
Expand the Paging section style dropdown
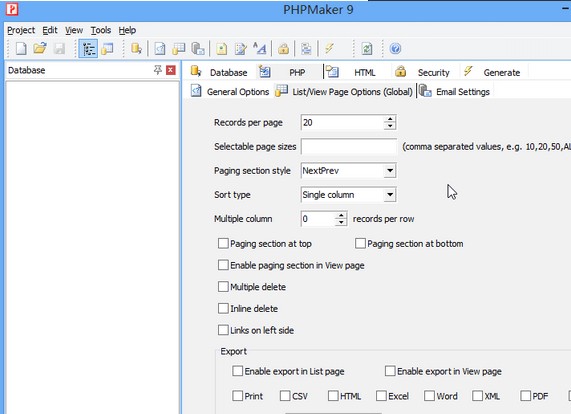coord(390,170)
